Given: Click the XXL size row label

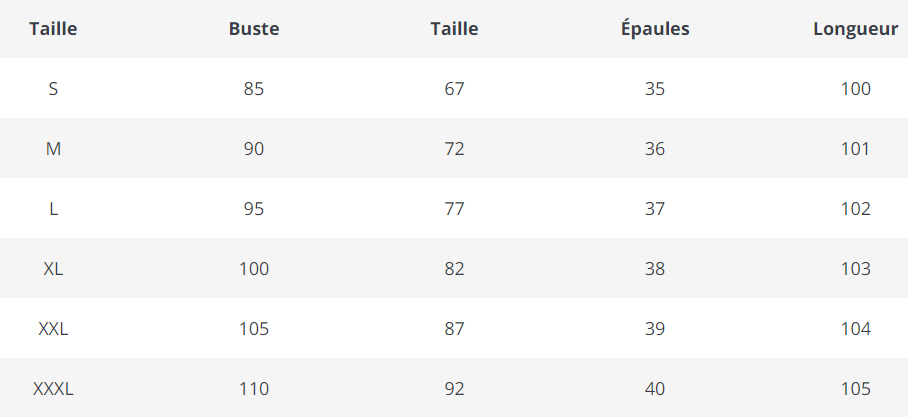Looking at the screenshot, I should pos(53,329).
